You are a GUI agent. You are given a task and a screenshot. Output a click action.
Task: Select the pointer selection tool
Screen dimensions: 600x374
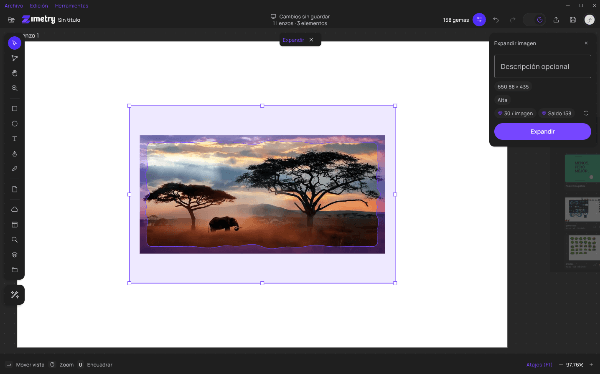pos(15,43)
